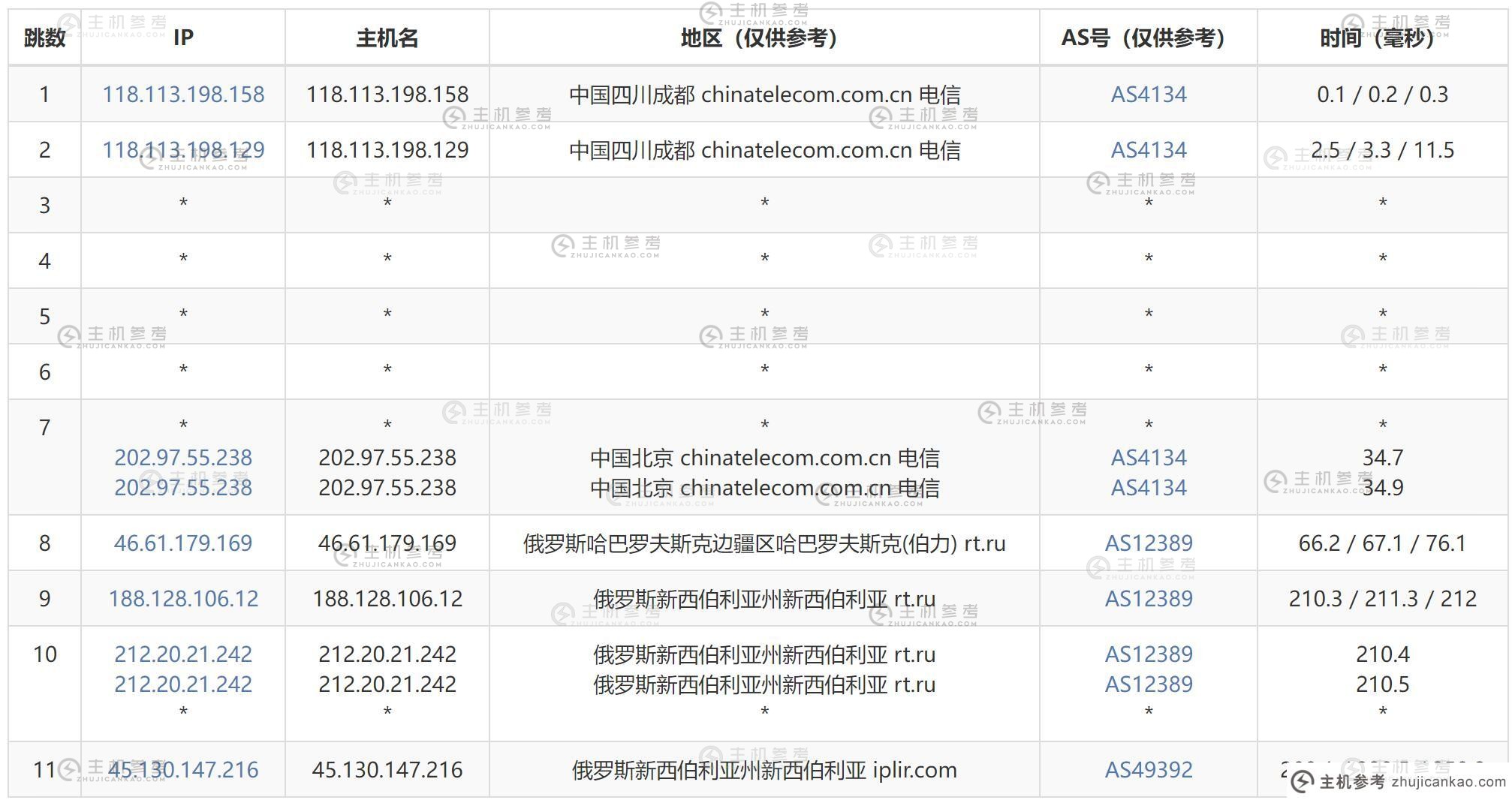Select hostname cell 118.113.198.129

pos(387,150)
